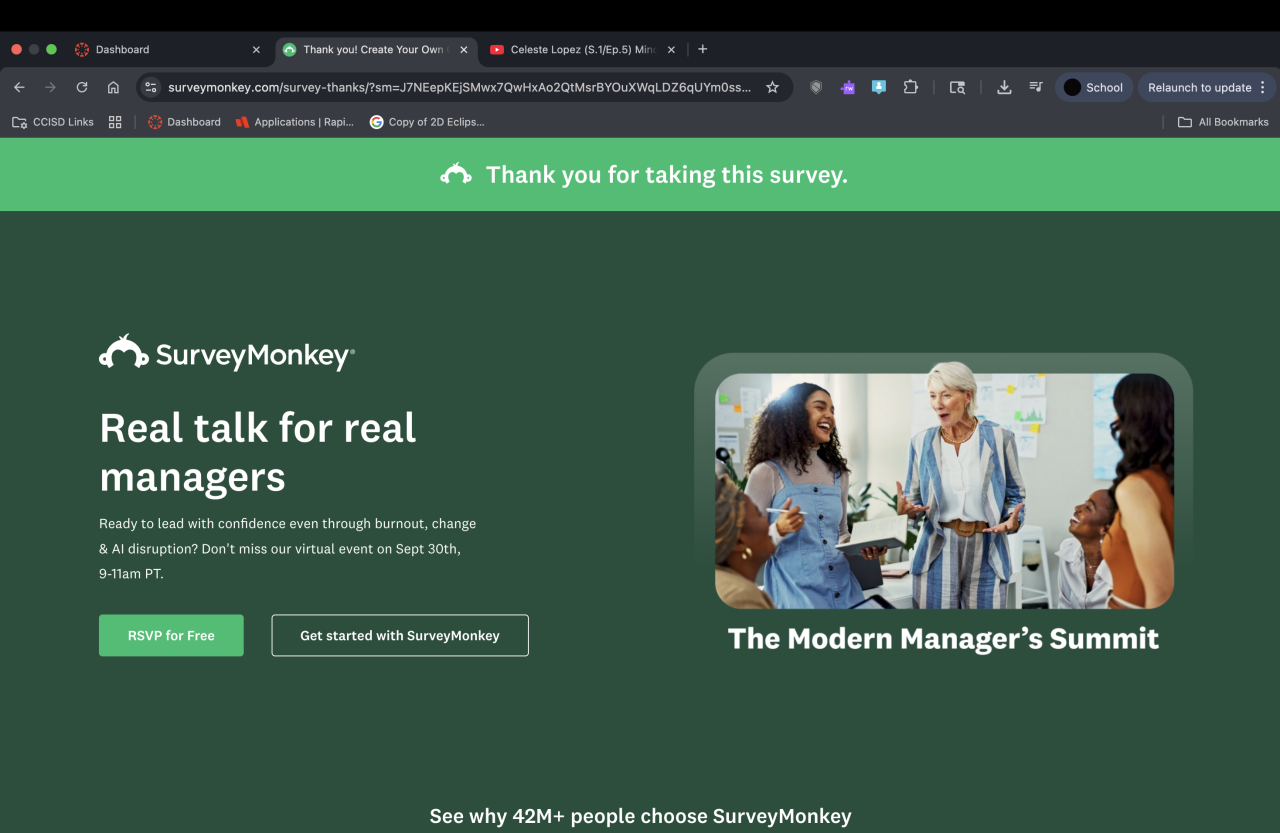Viewport: 1280px width, 833px height.
Task: Click The Modern Manager's Summit caption
Action: [943, 639]
